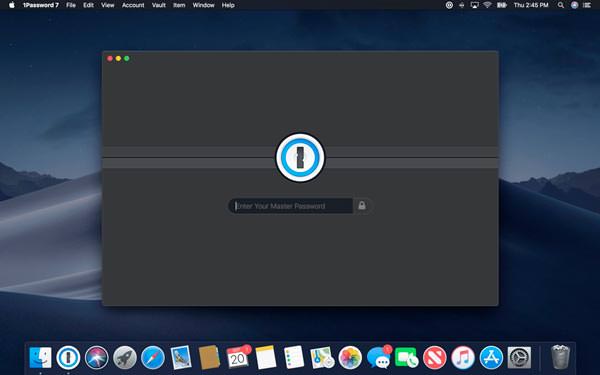Open Mail stamp icon in Dock
The image size is (600, 375).
[181, 357]
